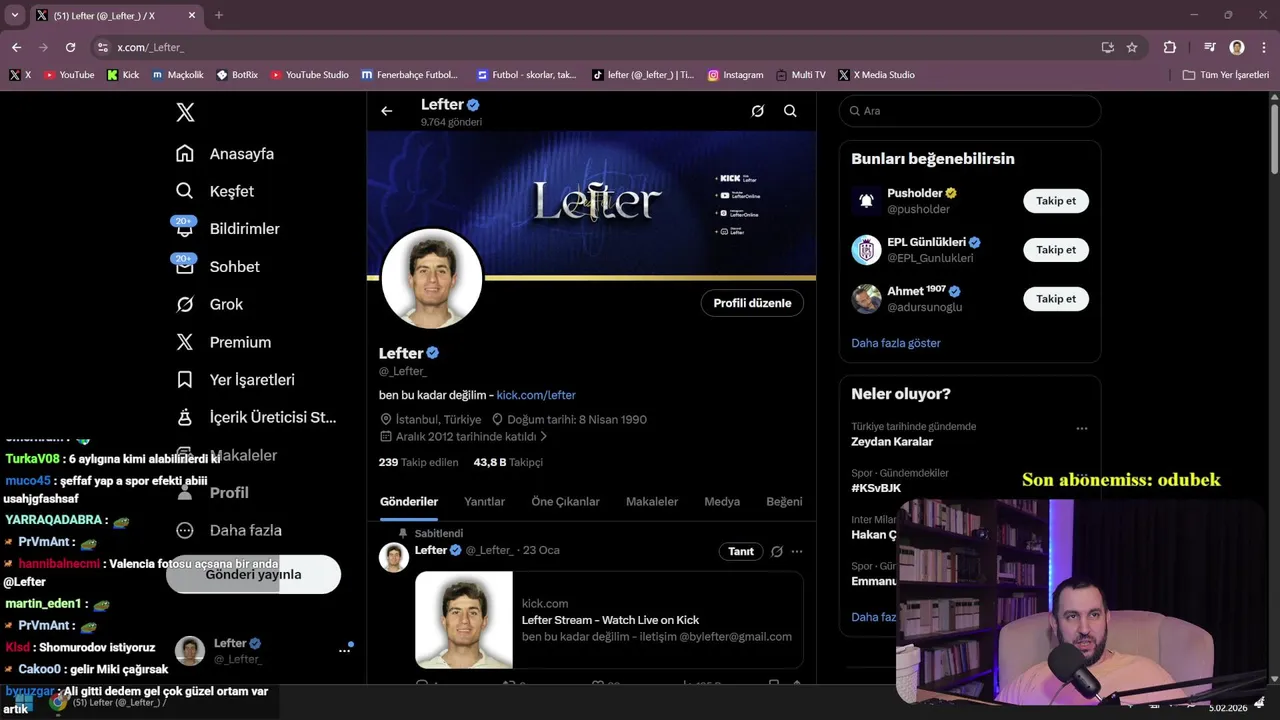This screenshot has height=720, width=1280.
Task: Open Grok from the sidebar
Action: (x=210, y=304)
